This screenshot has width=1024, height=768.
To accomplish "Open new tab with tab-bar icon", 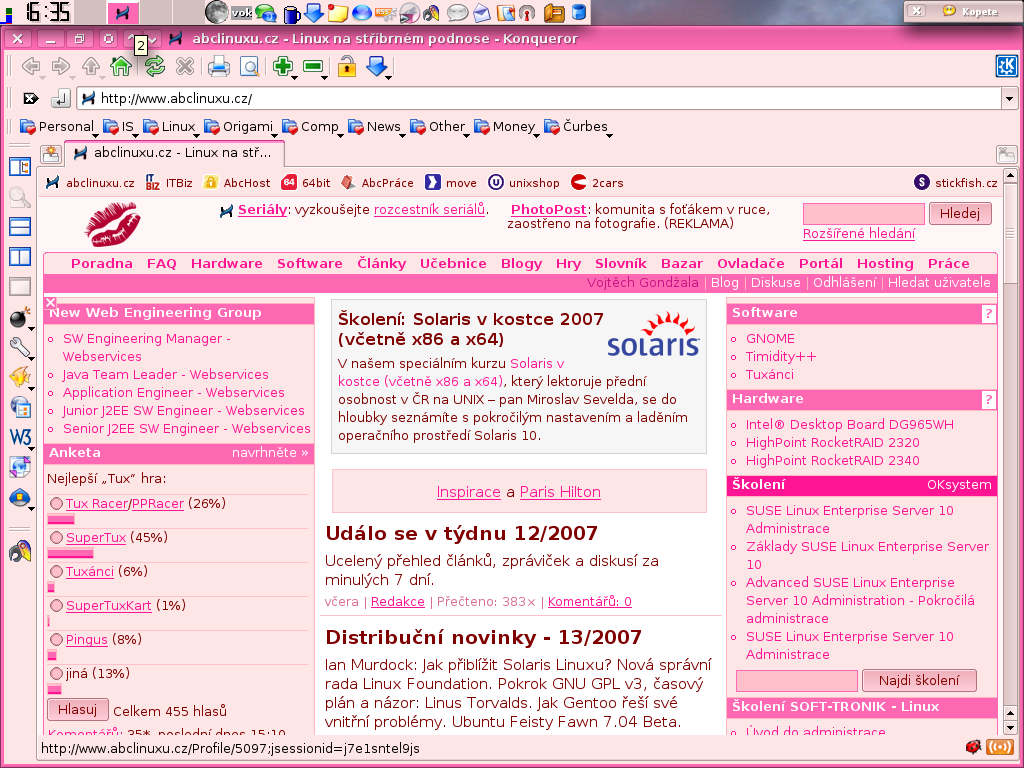I will [51, 154].
